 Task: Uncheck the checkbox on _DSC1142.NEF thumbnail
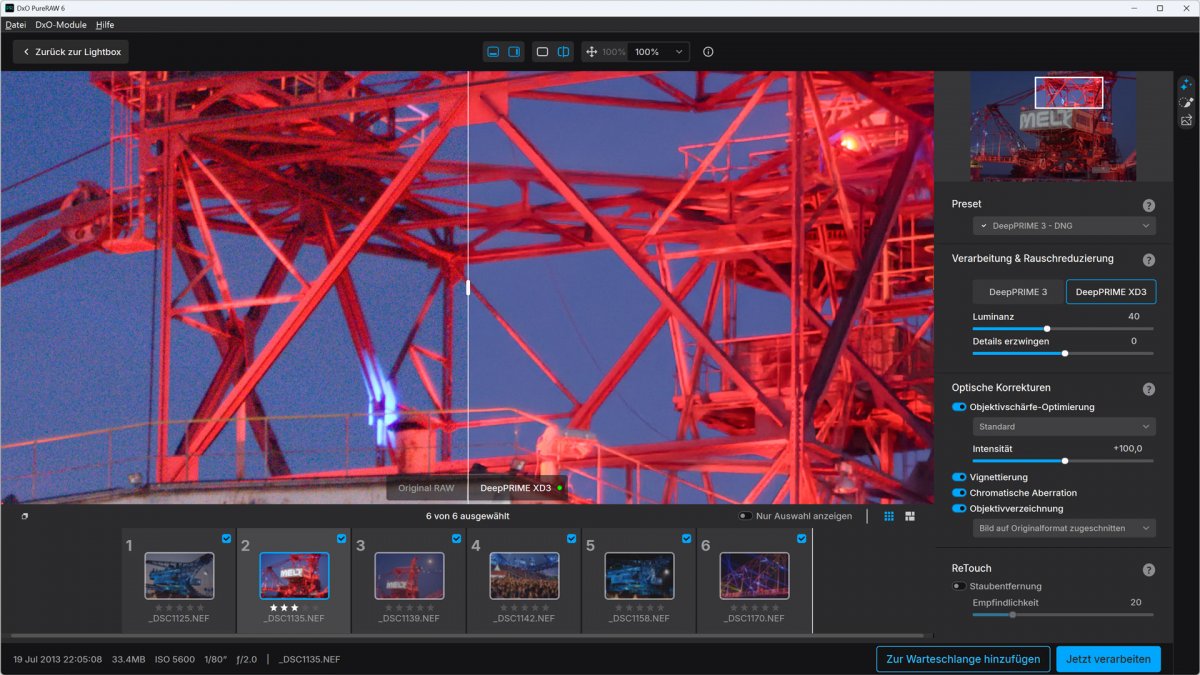click(572, 538)
